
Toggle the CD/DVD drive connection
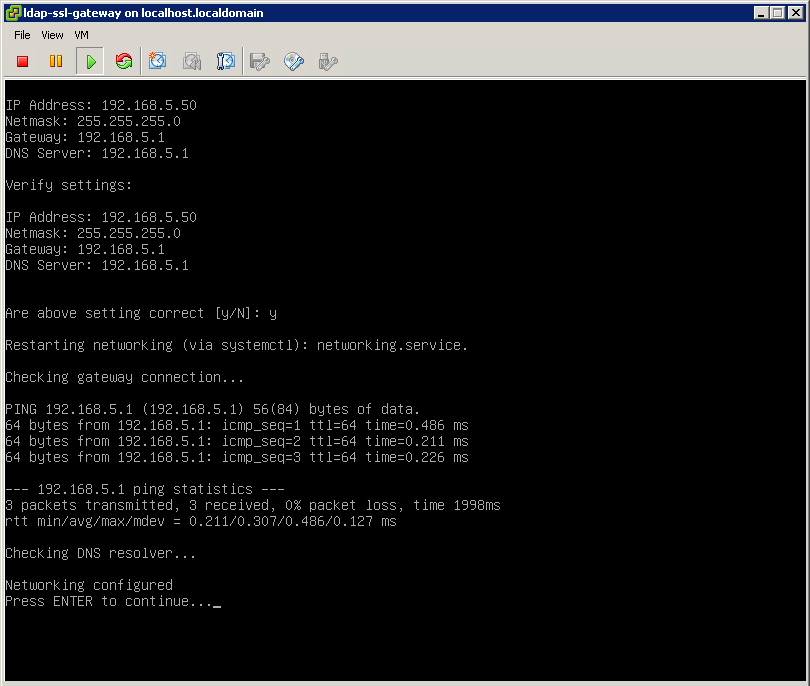click(x=293, y=61)
